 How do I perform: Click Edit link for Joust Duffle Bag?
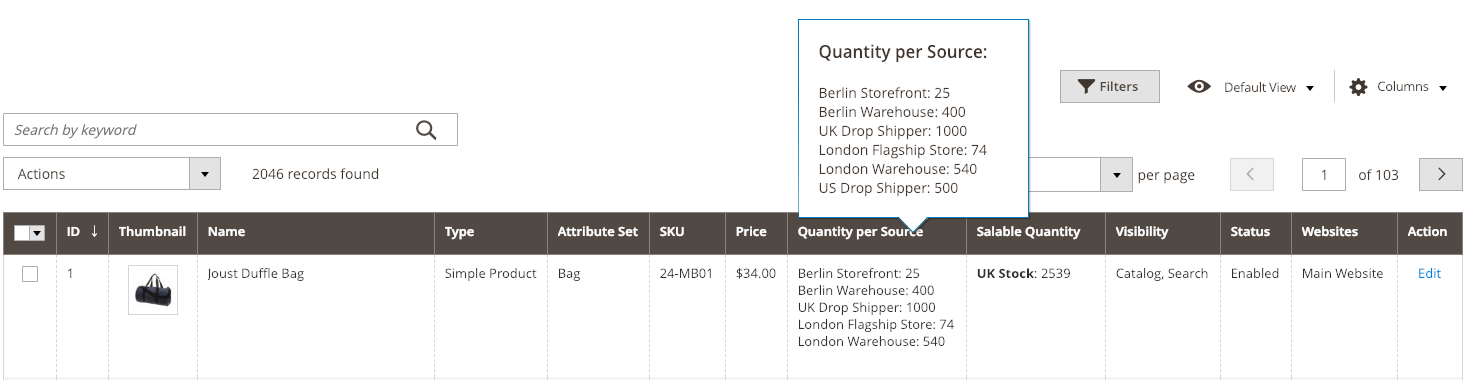pos(1429,273)
